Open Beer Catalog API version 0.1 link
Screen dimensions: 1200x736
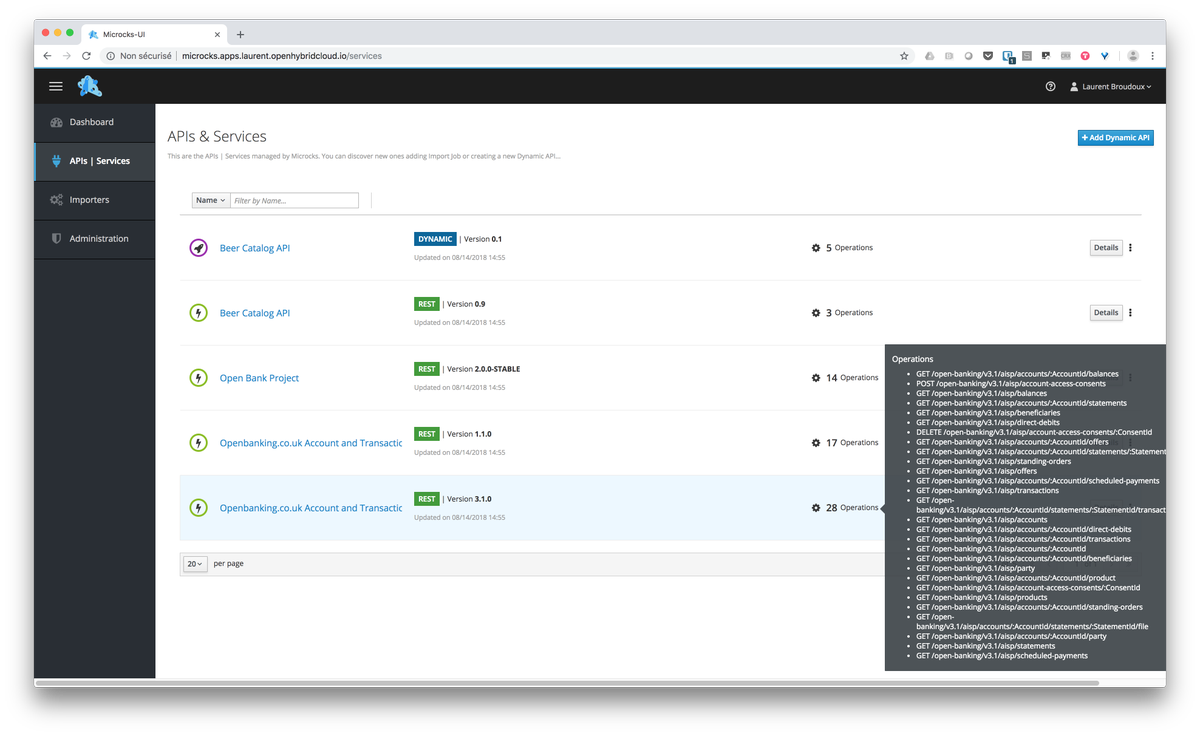click(x=255, y=248)
